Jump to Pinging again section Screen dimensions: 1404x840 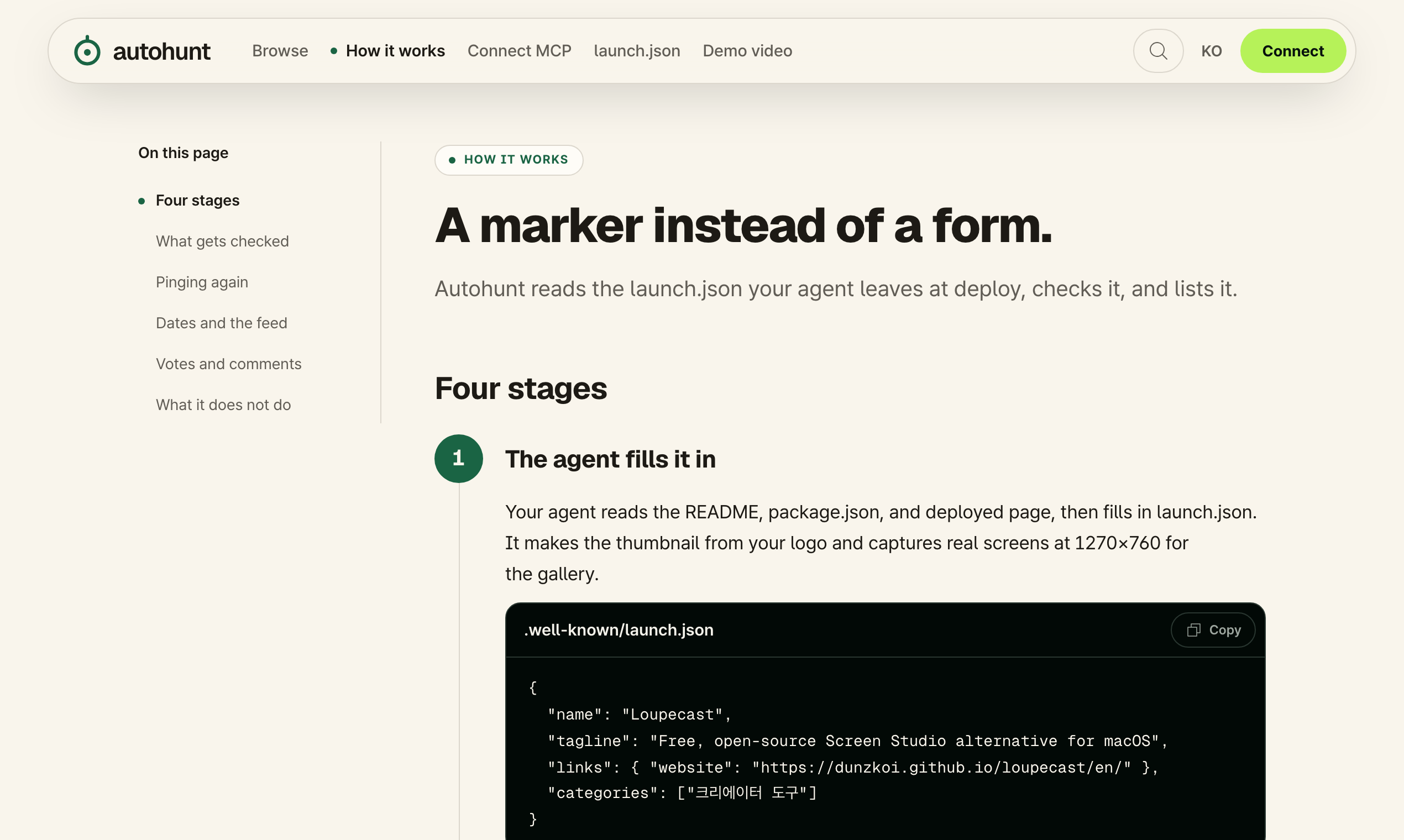202,282
